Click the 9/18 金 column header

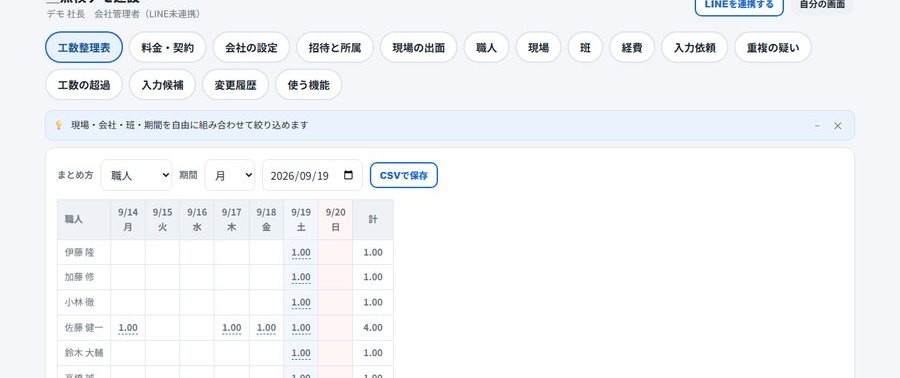click(x=266, y=220)
